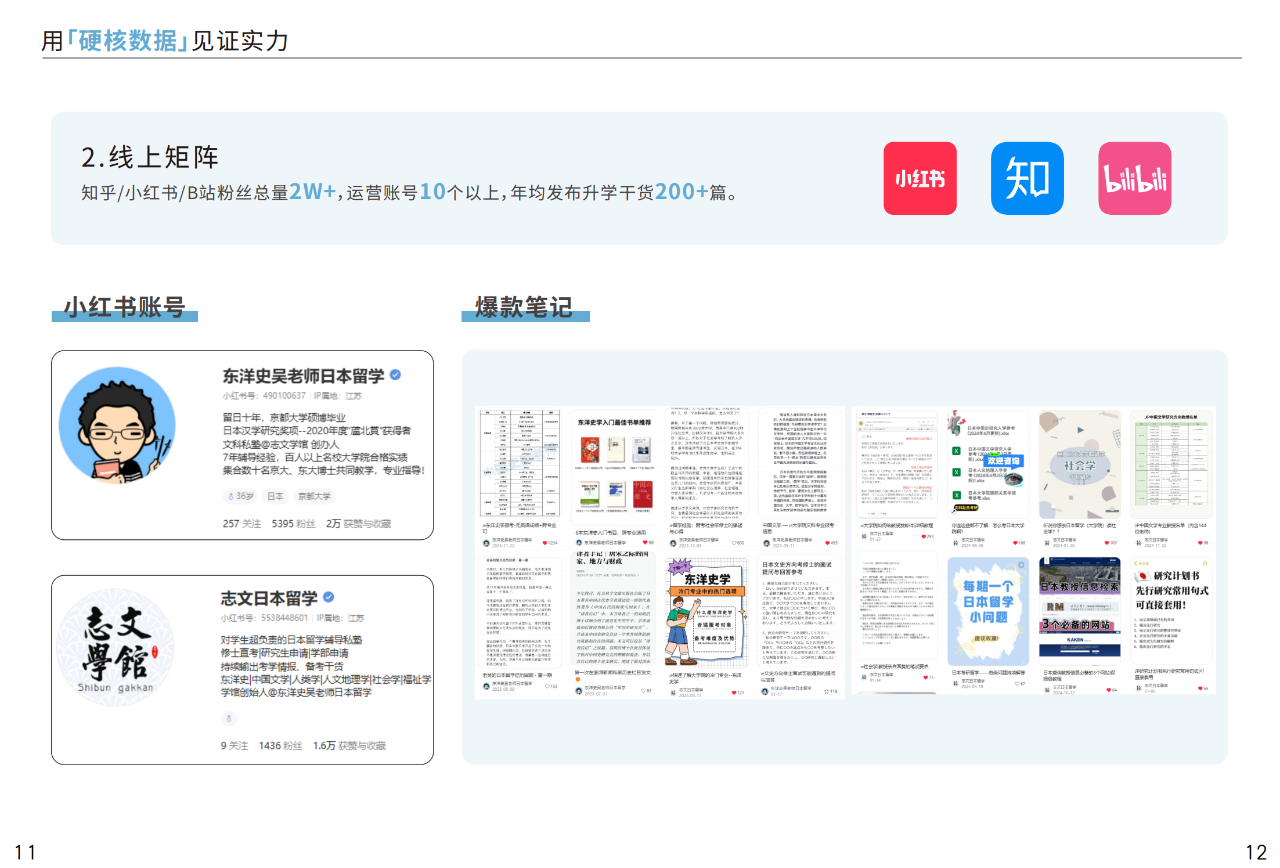Click the 日本 location tag
Image resolution: width=1280 pixels, height=868 pixels.
pos(276,496)
